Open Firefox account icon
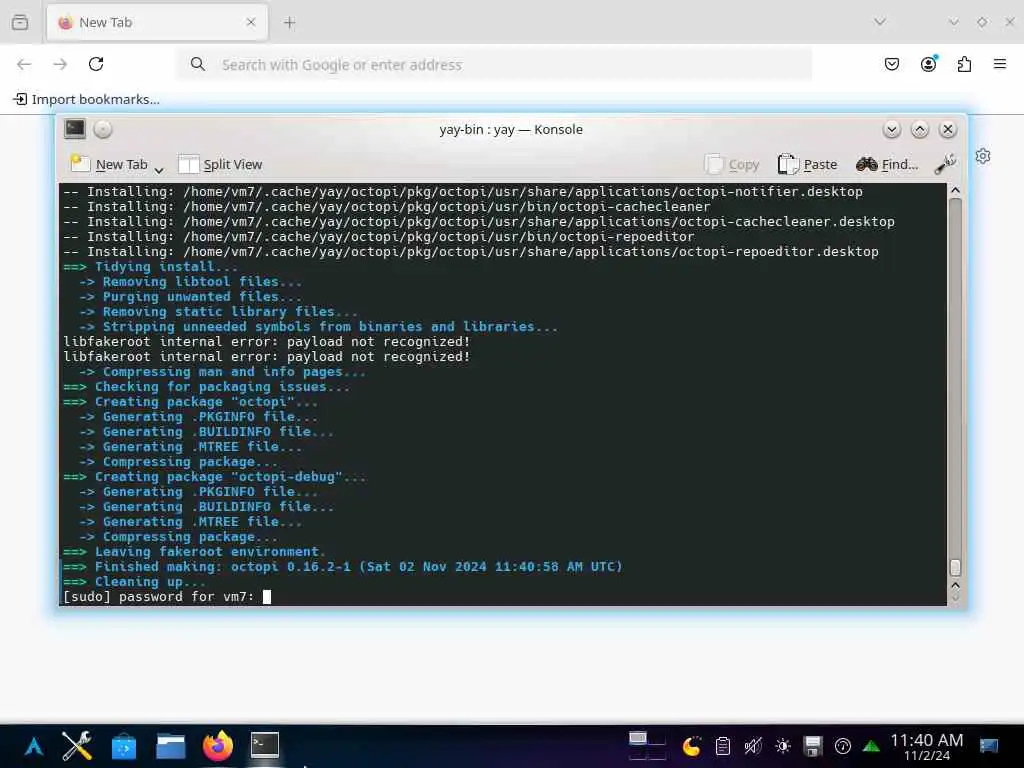The width and height of the screenshot is (1024, 768). coord(928,64)
